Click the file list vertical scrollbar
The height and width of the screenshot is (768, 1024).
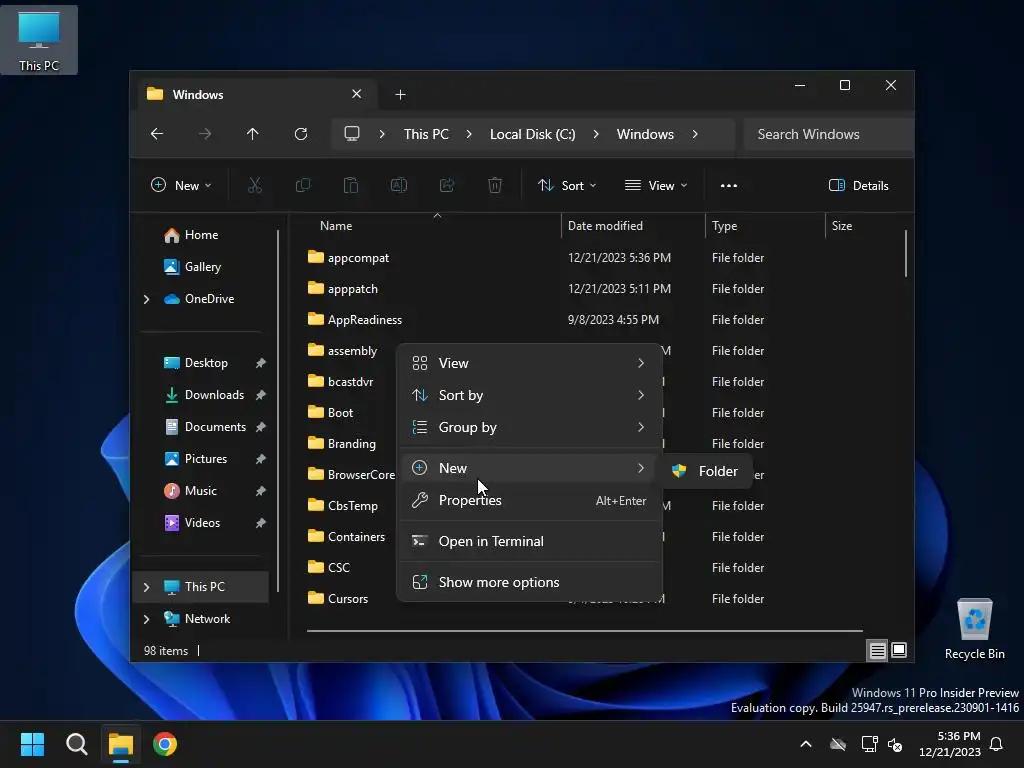click(906, 253)
